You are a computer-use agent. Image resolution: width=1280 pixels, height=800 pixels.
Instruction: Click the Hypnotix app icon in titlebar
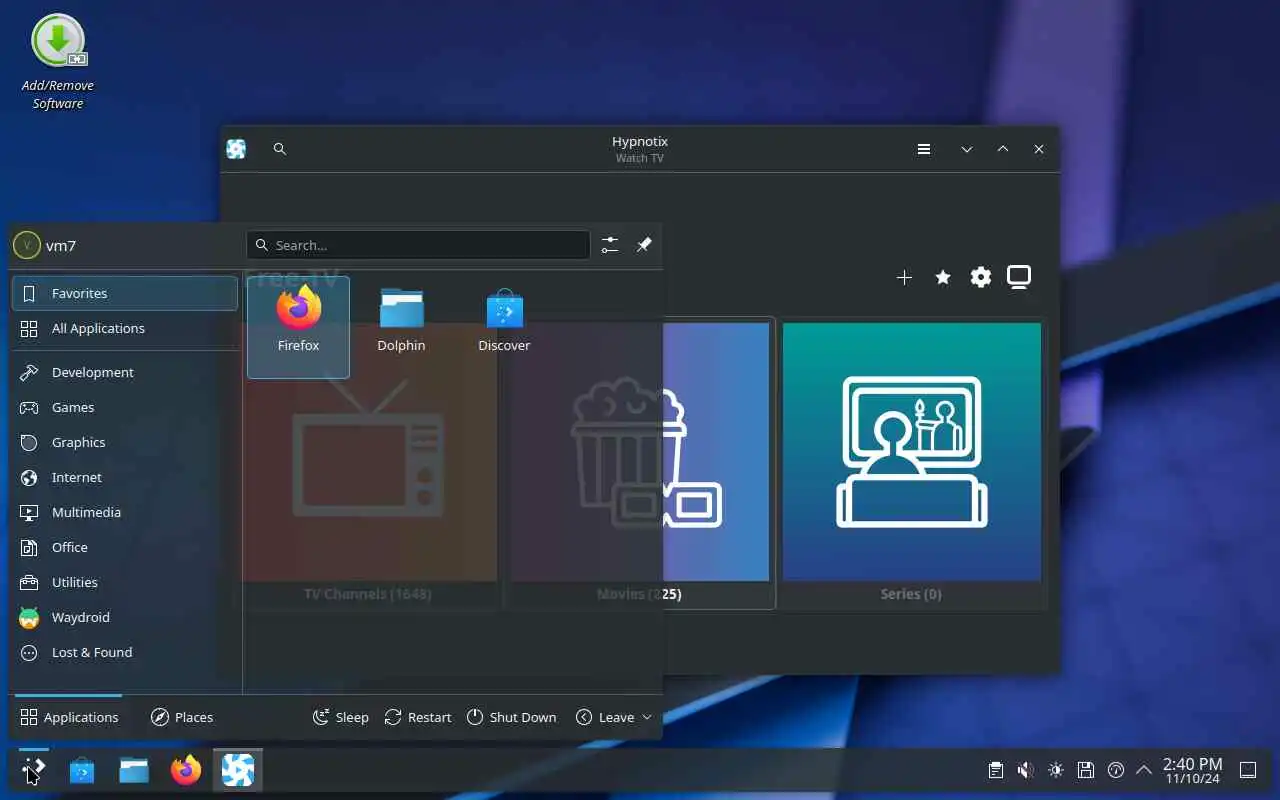point(236,149)
